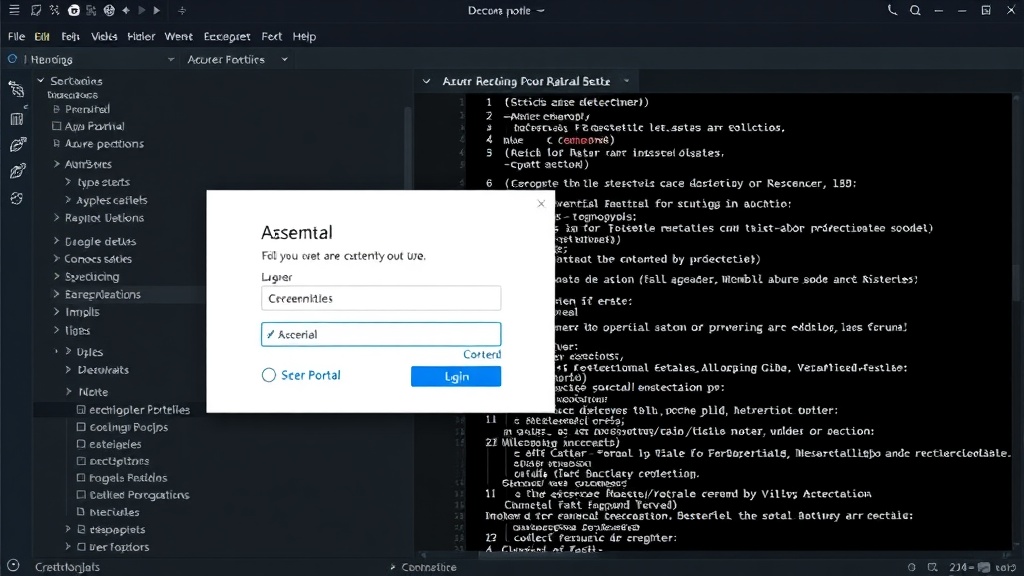1024x576 pixels.
Task: Toggle the checkbox for ecchiopler Portelies
Action: point(81,409)
